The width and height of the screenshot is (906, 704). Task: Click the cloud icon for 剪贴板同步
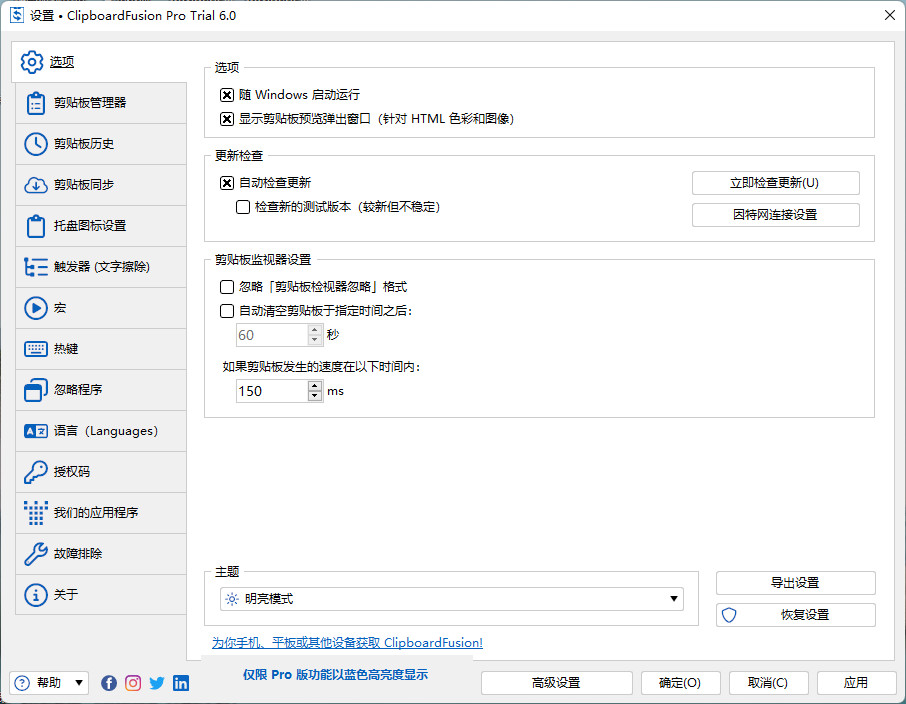pyautogui.click(x=36, y=185)
